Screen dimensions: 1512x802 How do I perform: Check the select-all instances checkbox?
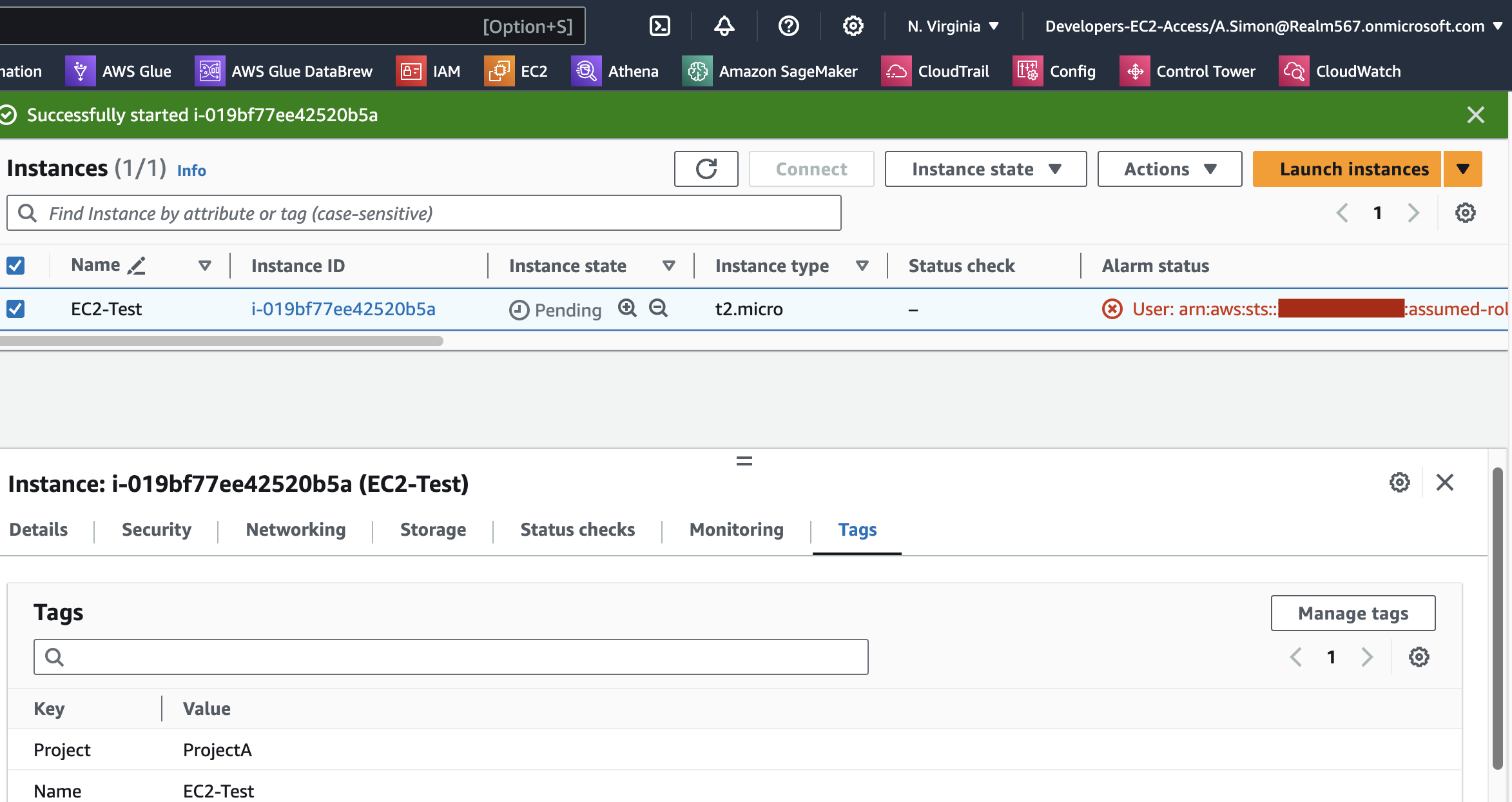point(15,265)
